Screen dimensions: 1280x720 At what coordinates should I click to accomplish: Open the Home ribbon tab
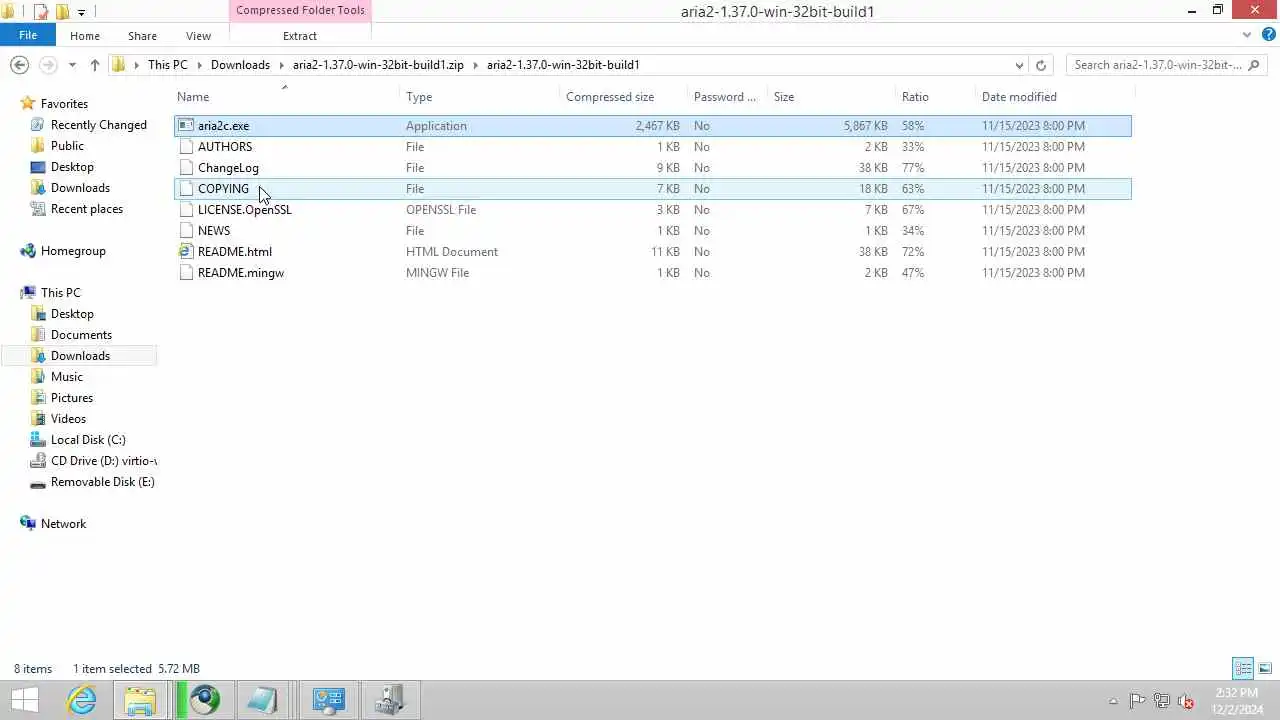(x=85, y=36)
